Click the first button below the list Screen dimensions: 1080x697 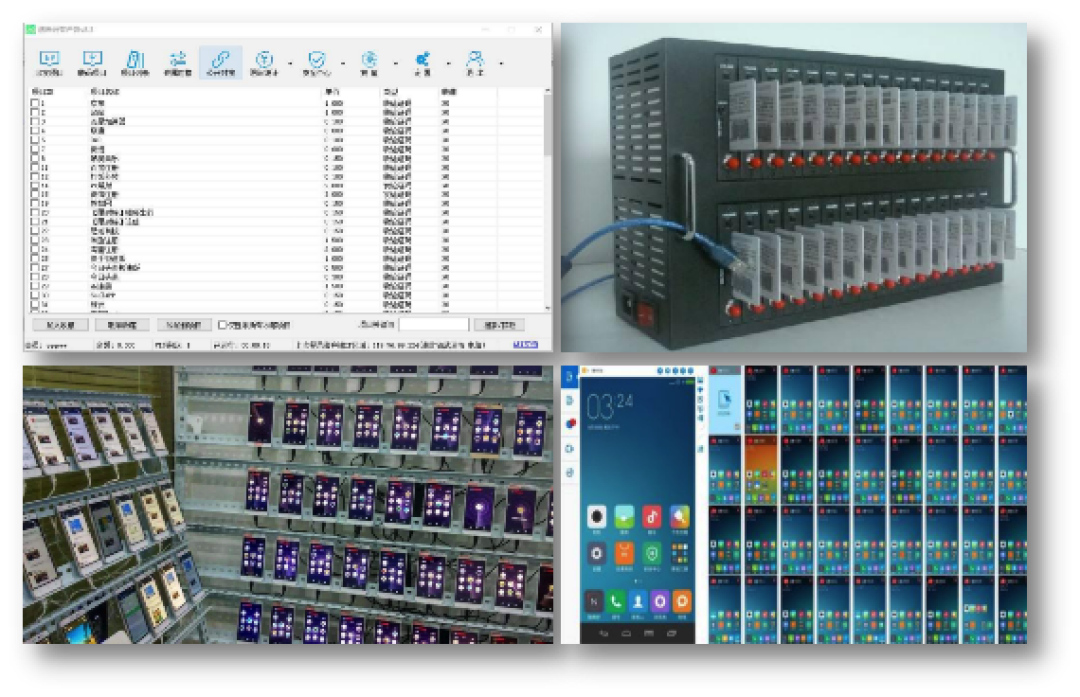tap(60, 324)
